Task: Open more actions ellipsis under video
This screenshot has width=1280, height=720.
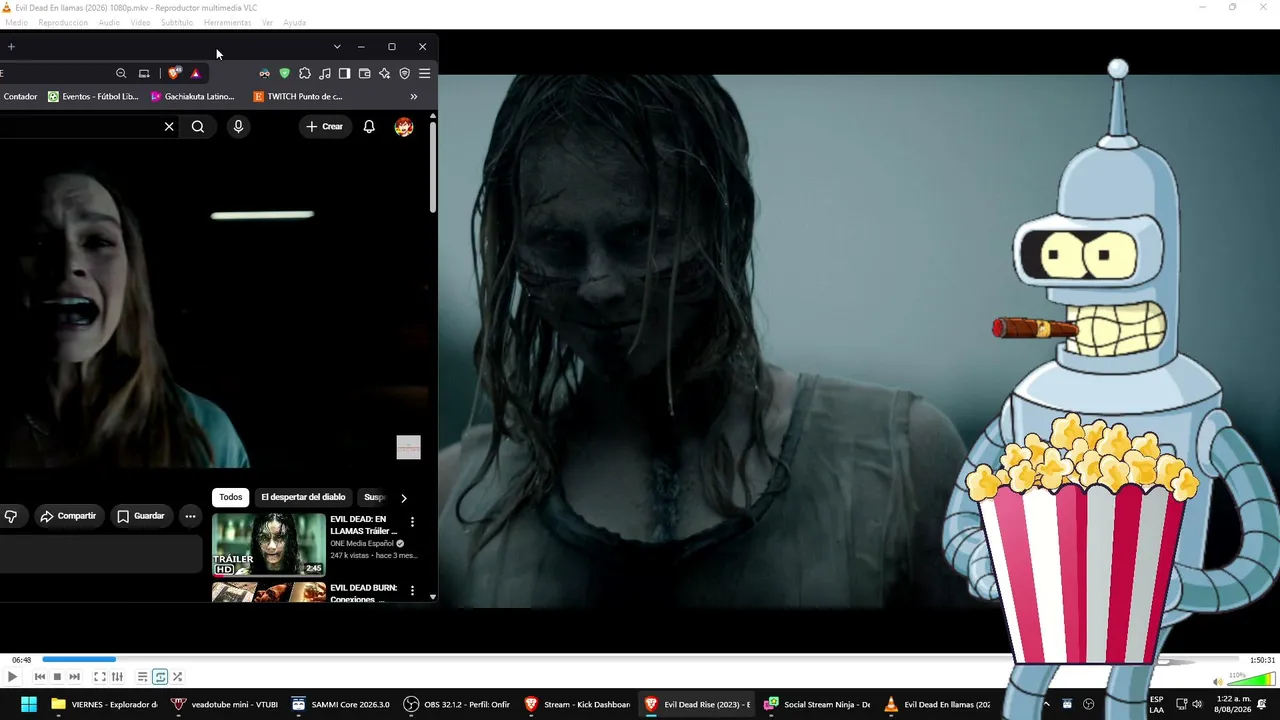Action: click(x=190, y=516)
